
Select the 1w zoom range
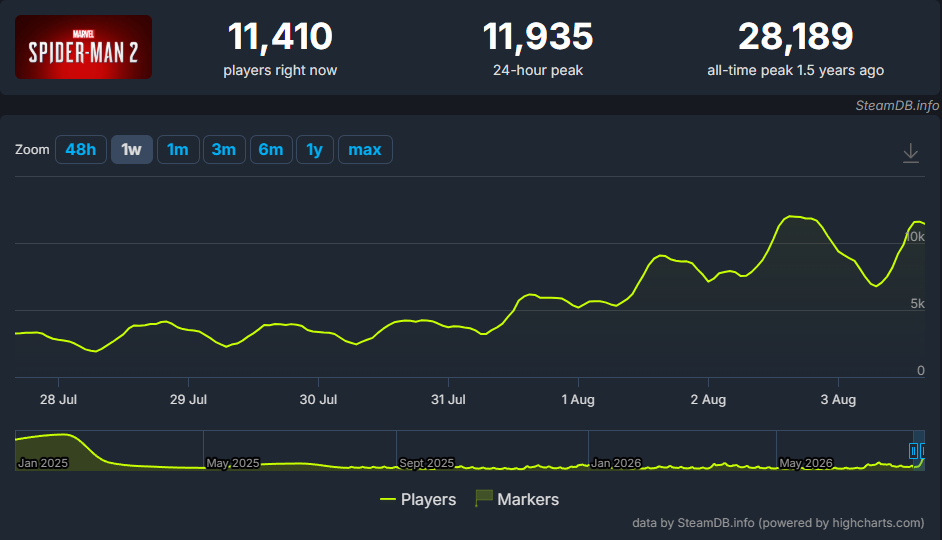pos(132,150)
